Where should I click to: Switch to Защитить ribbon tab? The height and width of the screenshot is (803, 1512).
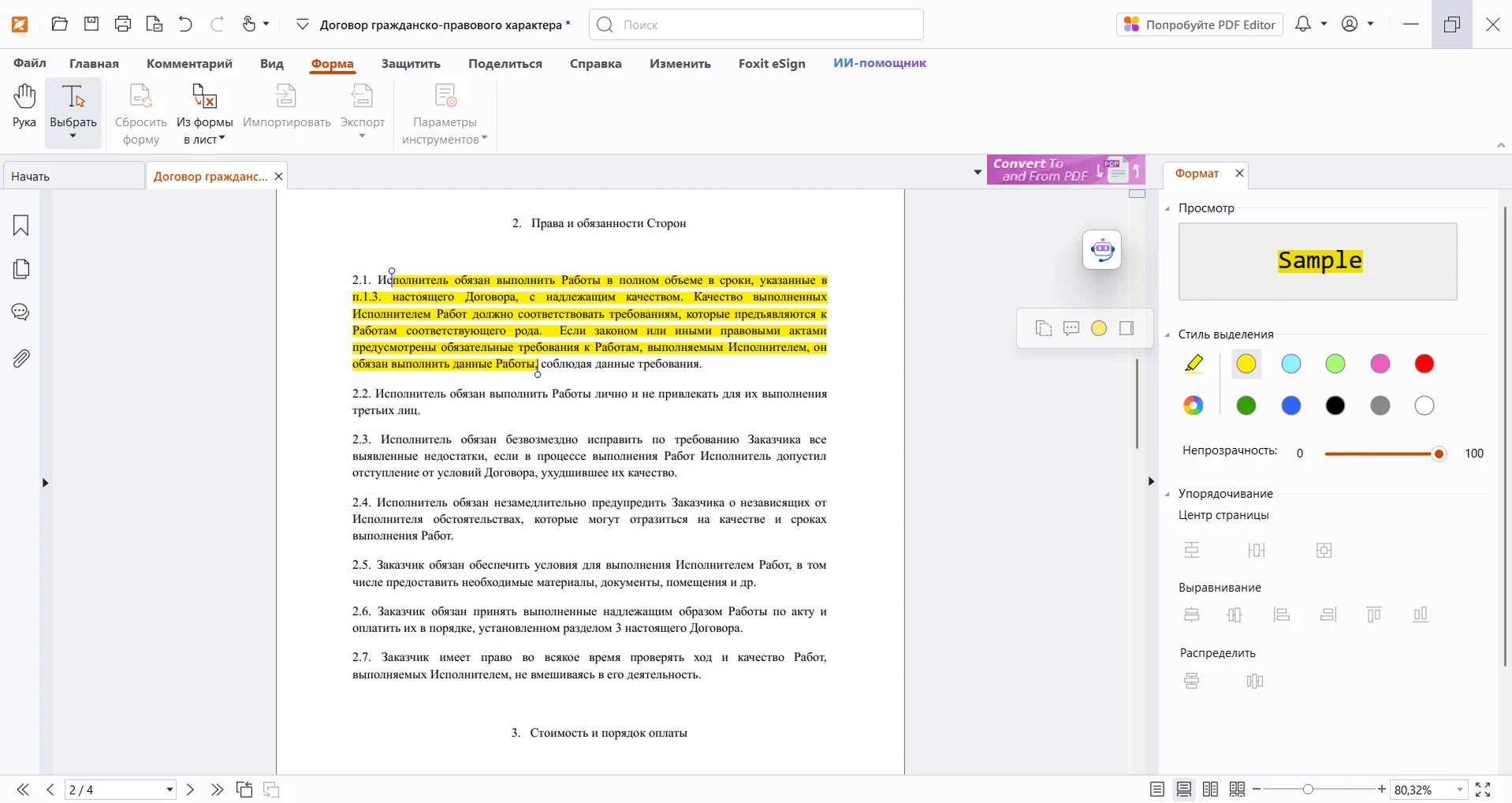click(x=411, y=63)
